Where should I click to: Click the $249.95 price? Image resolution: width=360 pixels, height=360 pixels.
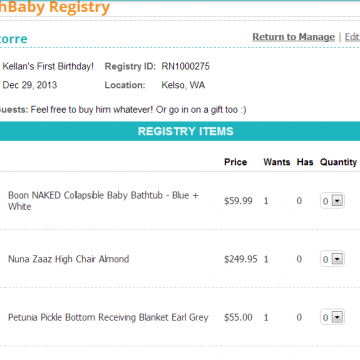(x=241, y=259)
